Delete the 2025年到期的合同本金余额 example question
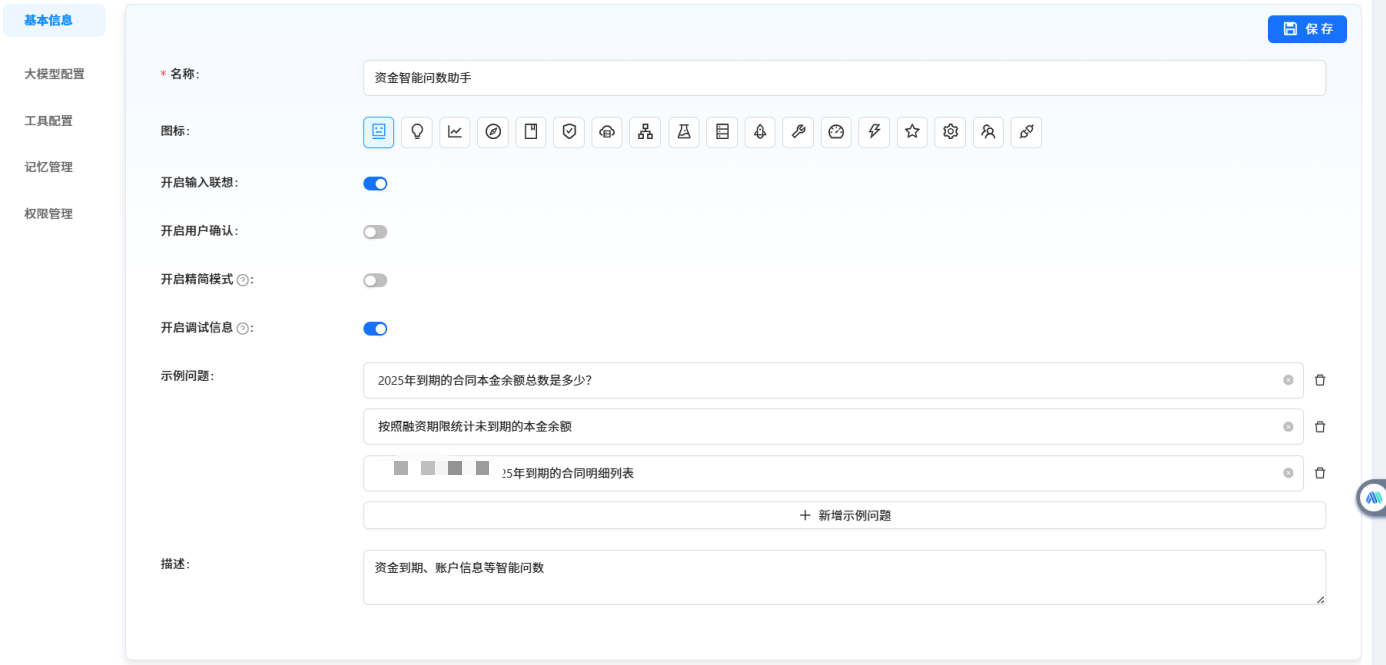Screen dimensions: 1386x665 [1320, 380]
